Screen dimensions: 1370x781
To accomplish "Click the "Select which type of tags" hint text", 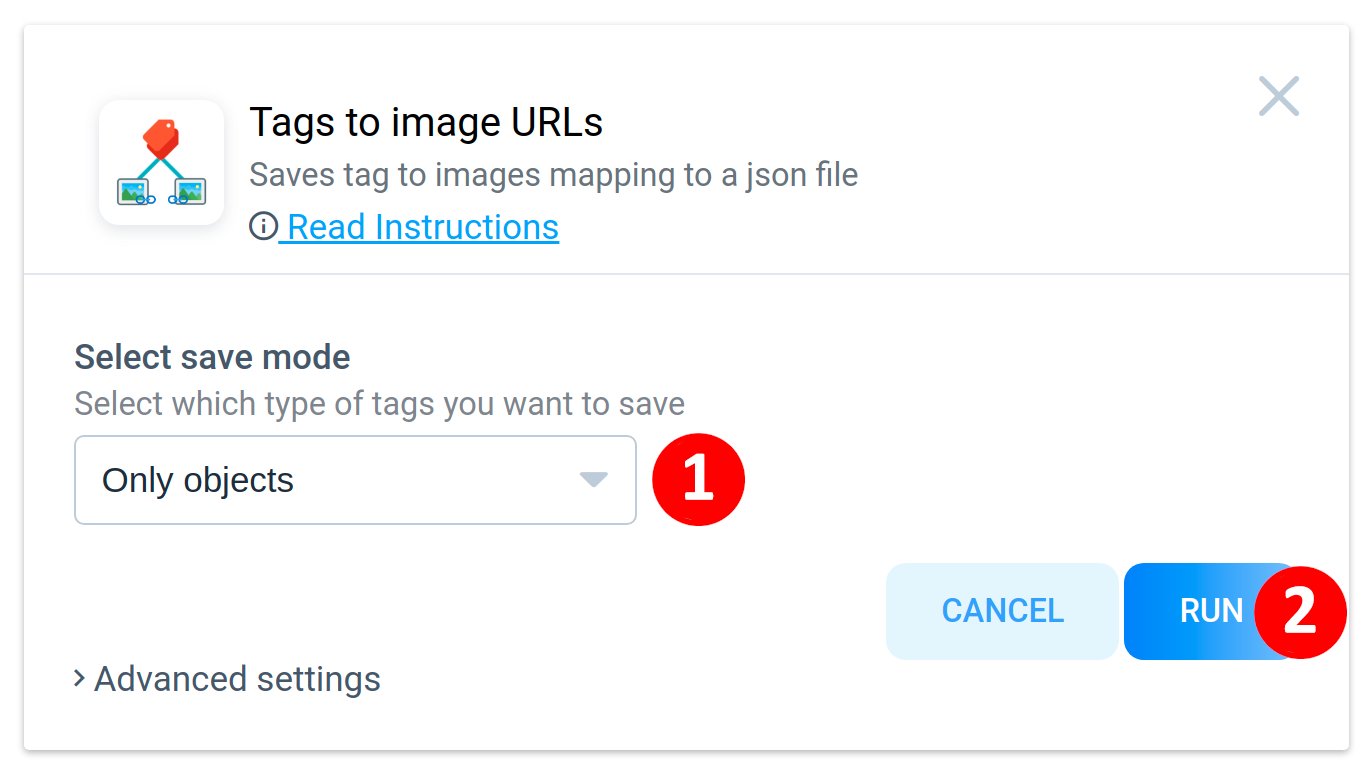I will click(379, 404).
